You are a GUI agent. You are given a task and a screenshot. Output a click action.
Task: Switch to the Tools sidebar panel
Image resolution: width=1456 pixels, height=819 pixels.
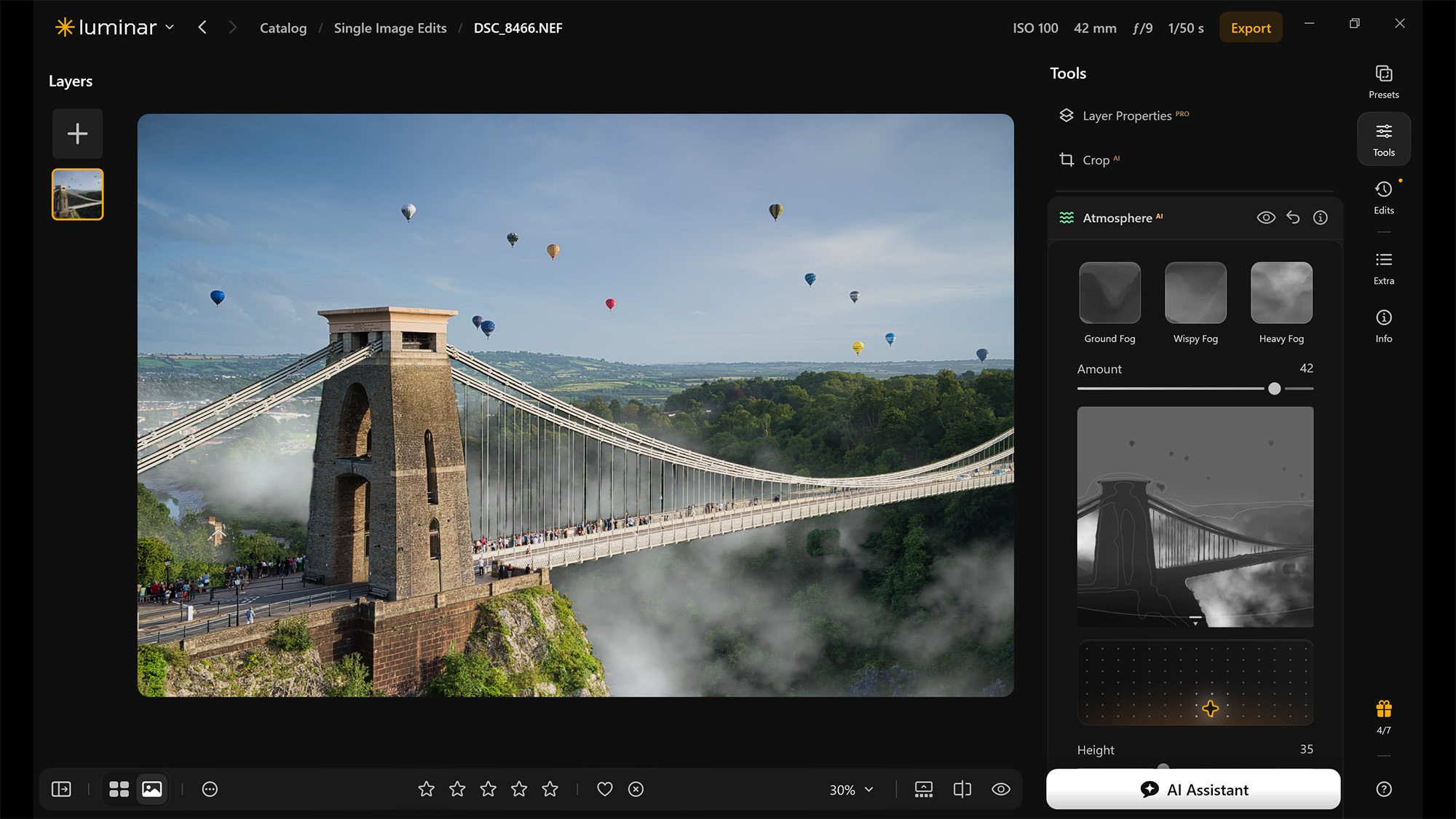1383,139
